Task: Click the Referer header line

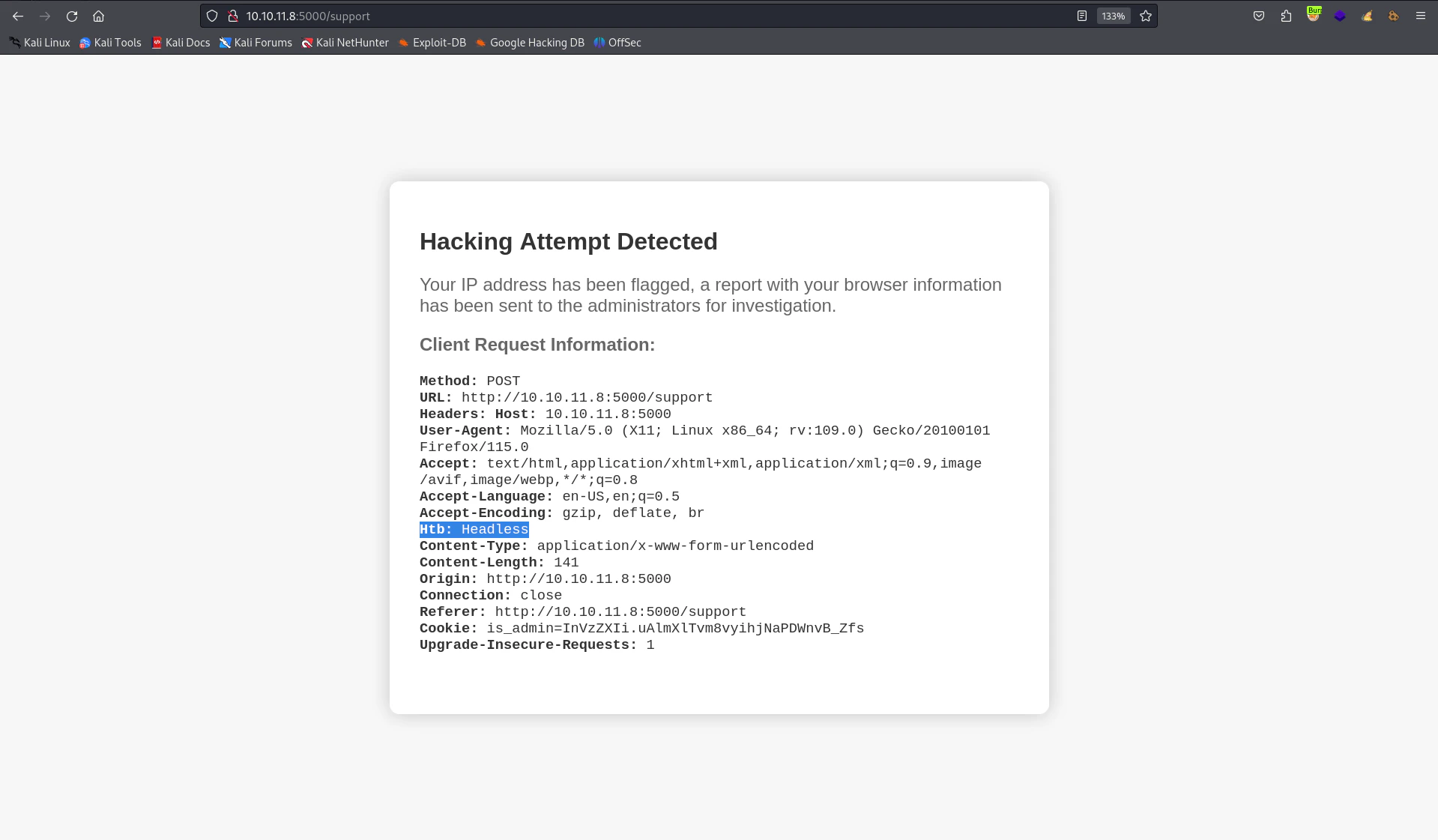Action: click(583, 611)
